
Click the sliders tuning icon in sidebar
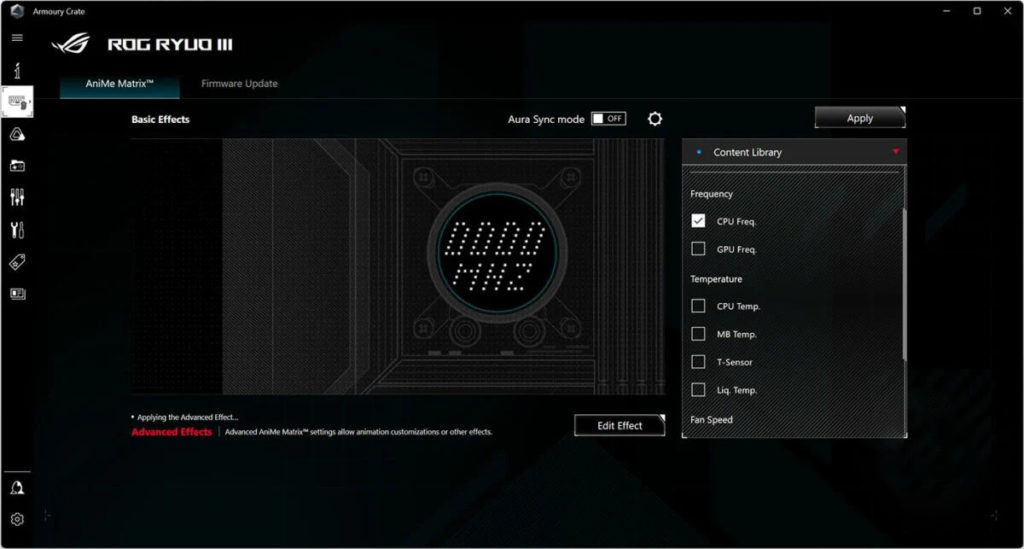pyautogui.click(x=17, y=197)
